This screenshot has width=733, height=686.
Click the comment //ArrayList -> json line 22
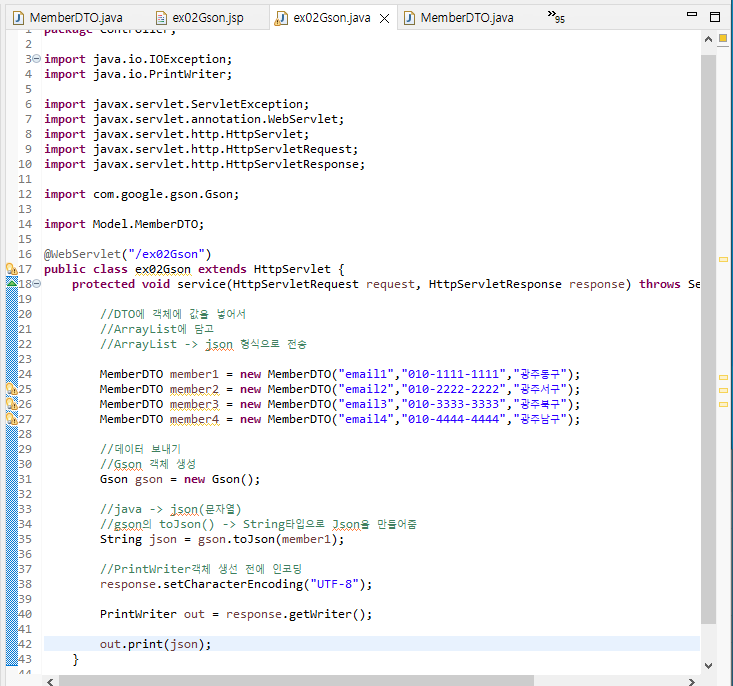pos(203,344)
